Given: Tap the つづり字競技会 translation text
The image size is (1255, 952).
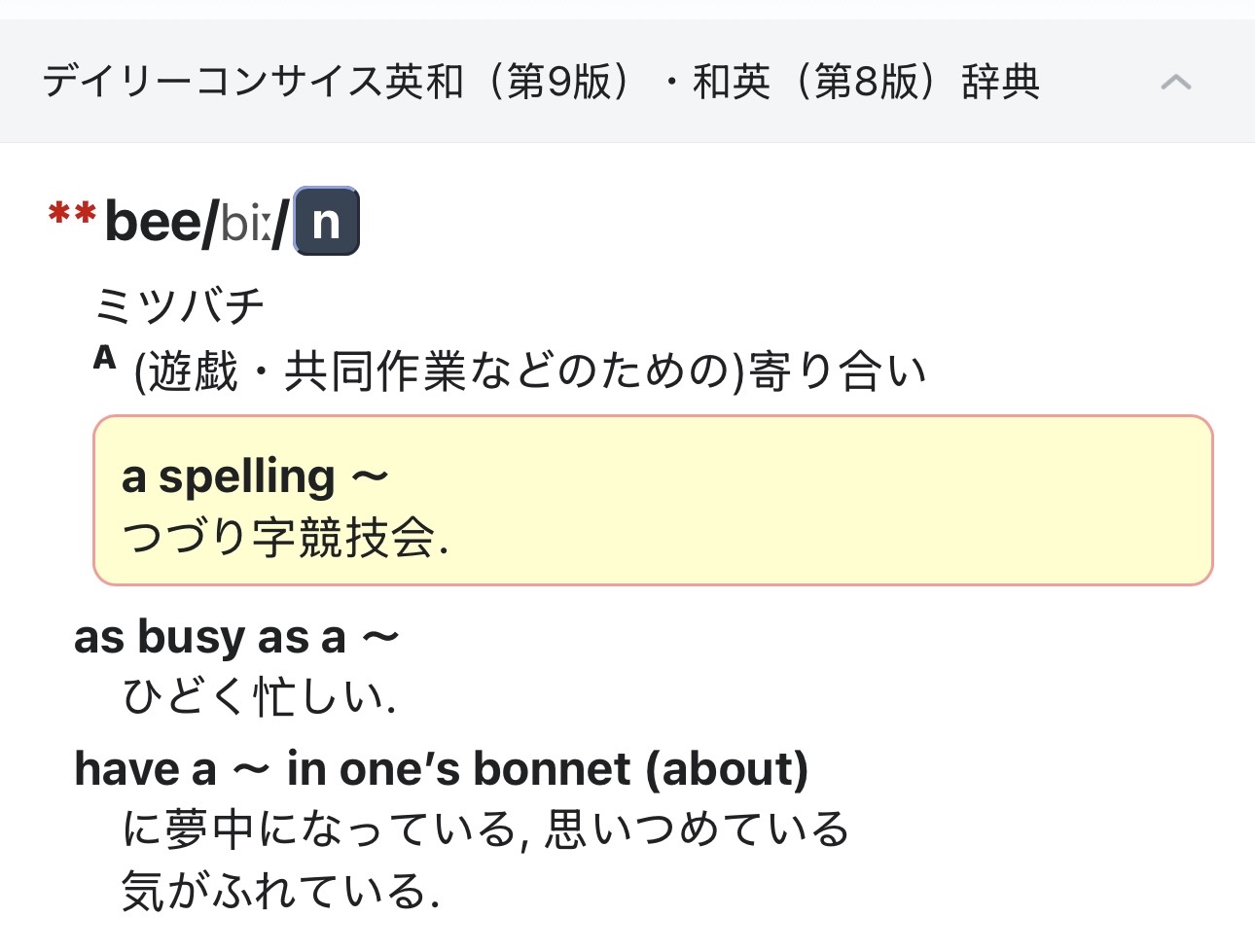Looking at the screenshot, I should tap(285, 538).
